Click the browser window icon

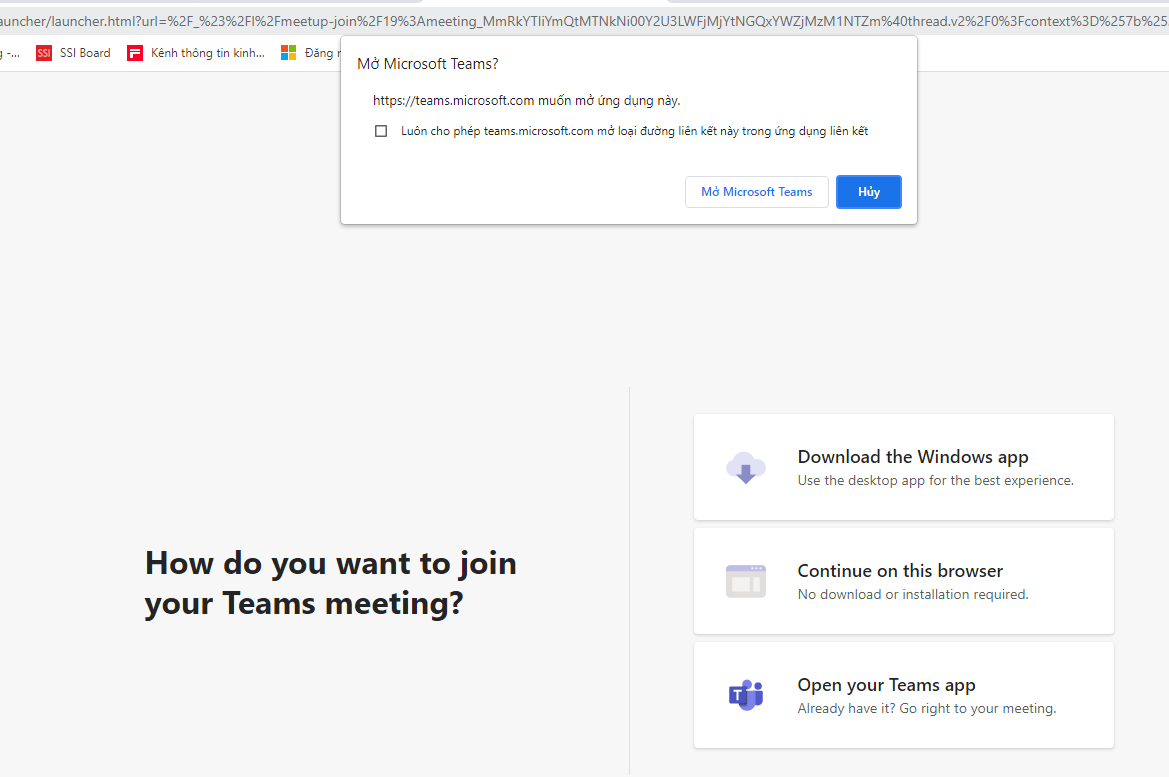pyautogui.click(x=745, y=581)
